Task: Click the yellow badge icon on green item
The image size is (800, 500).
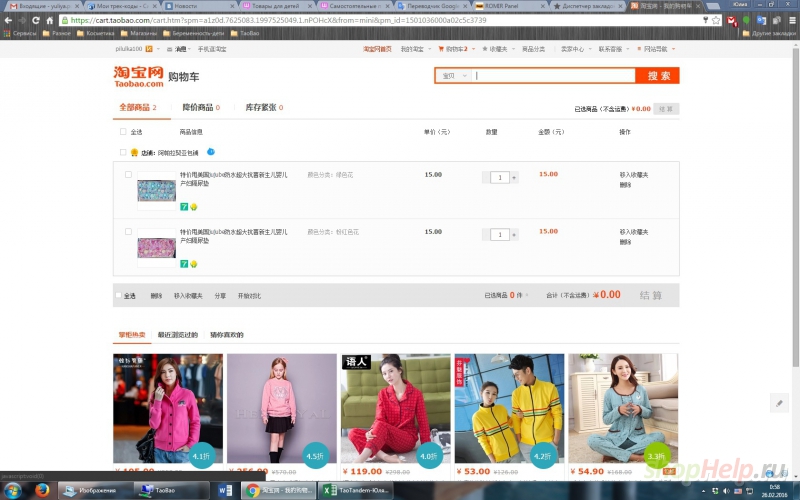Action: tap(194, 207)
